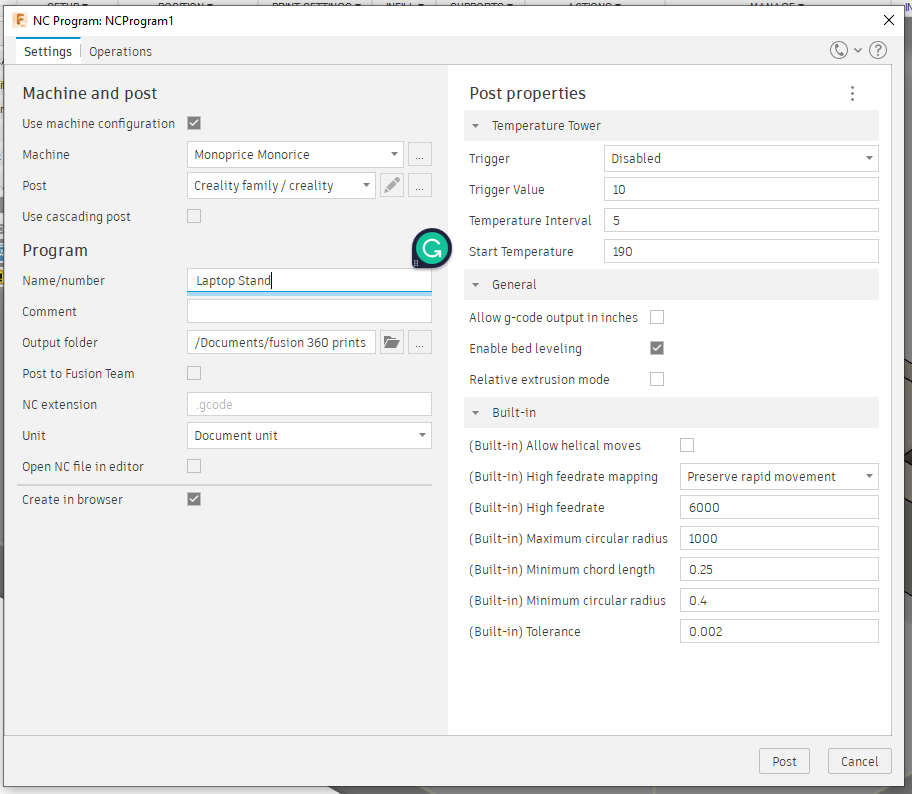Viewport: 912px width, 794px height.
Task: Enable Use cascading post checkbox
Action: [x=194, y=216]
